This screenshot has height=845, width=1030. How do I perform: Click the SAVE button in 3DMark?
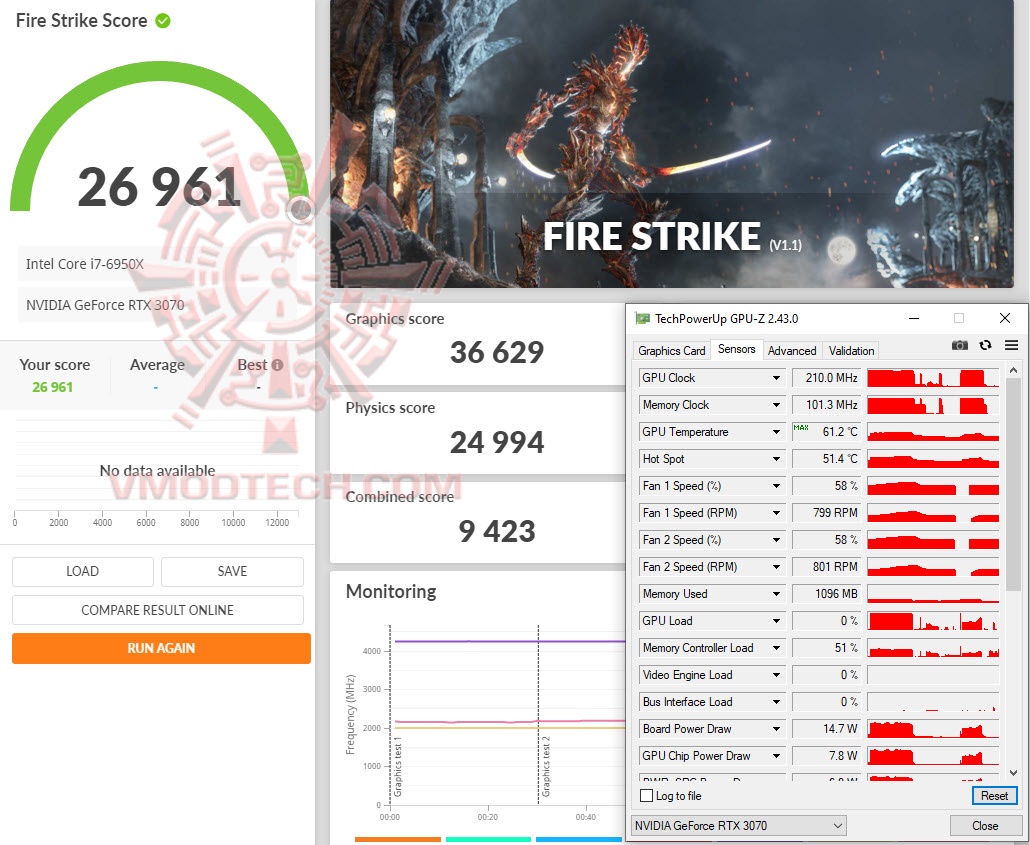(x=233, y=572)
